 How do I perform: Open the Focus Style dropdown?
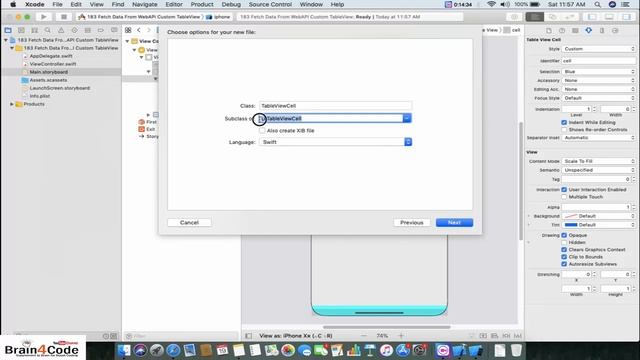[599, 98]
